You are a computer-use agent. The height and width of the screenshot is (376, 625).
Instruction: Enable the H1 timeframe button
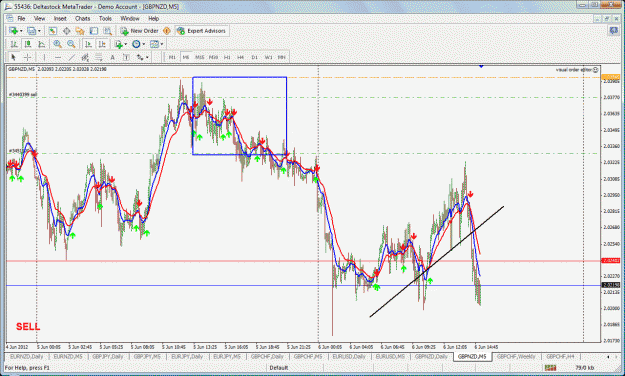click(227, 57)
